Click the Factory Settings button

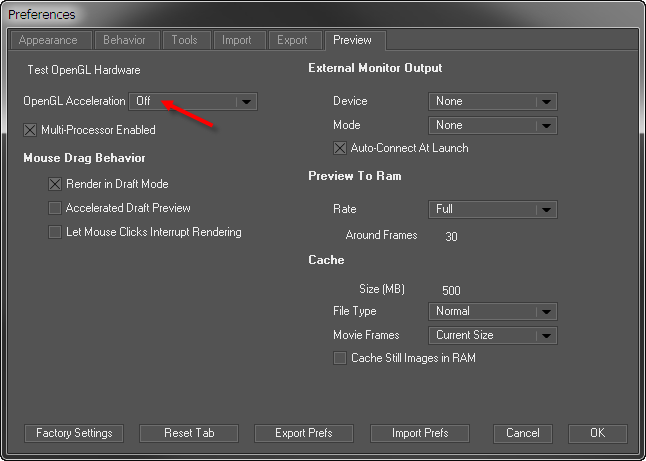pyautogui.click(x=74, y=433)
